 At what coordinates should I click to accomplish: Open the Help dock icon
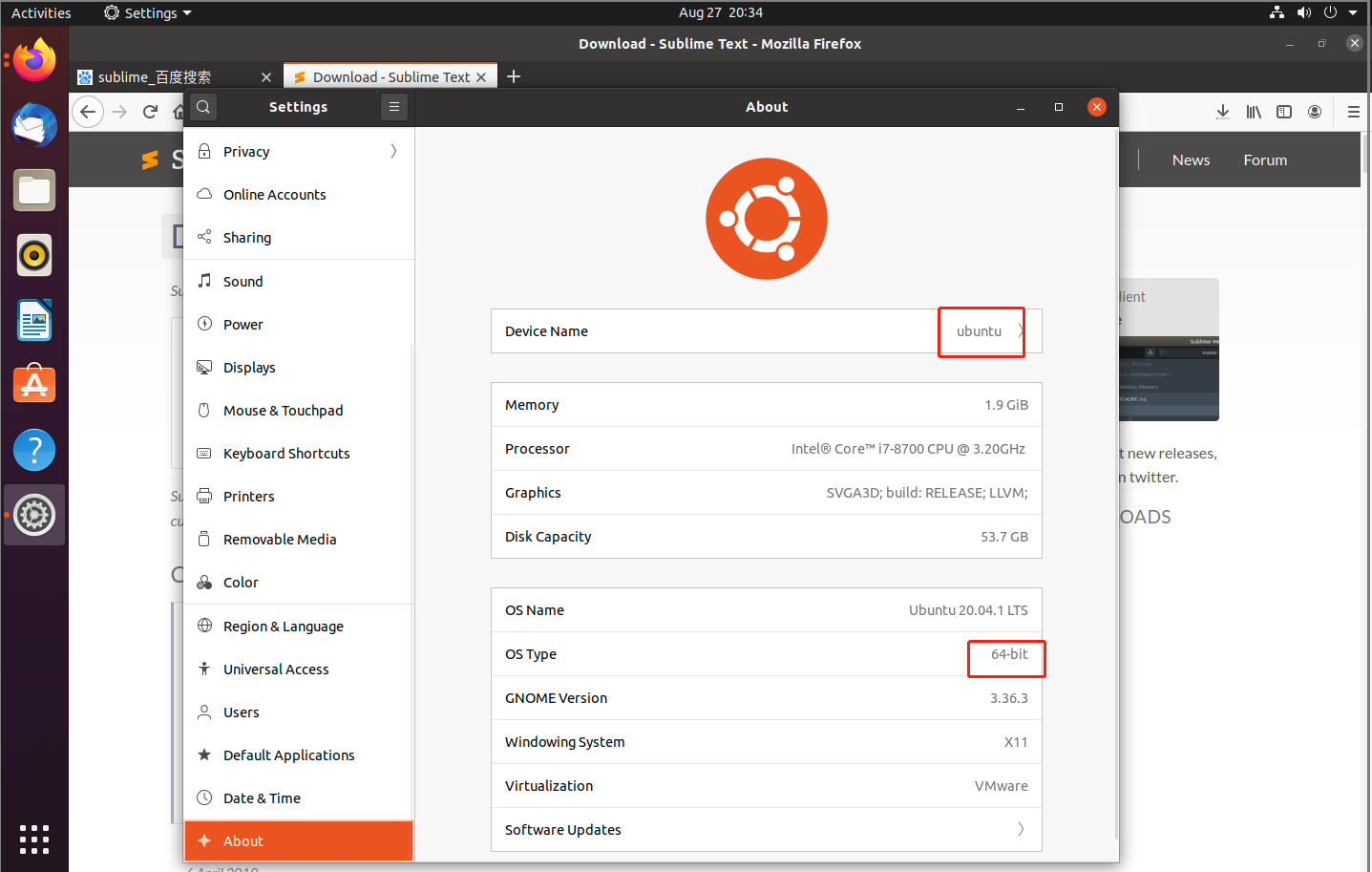tap(34, 450)
